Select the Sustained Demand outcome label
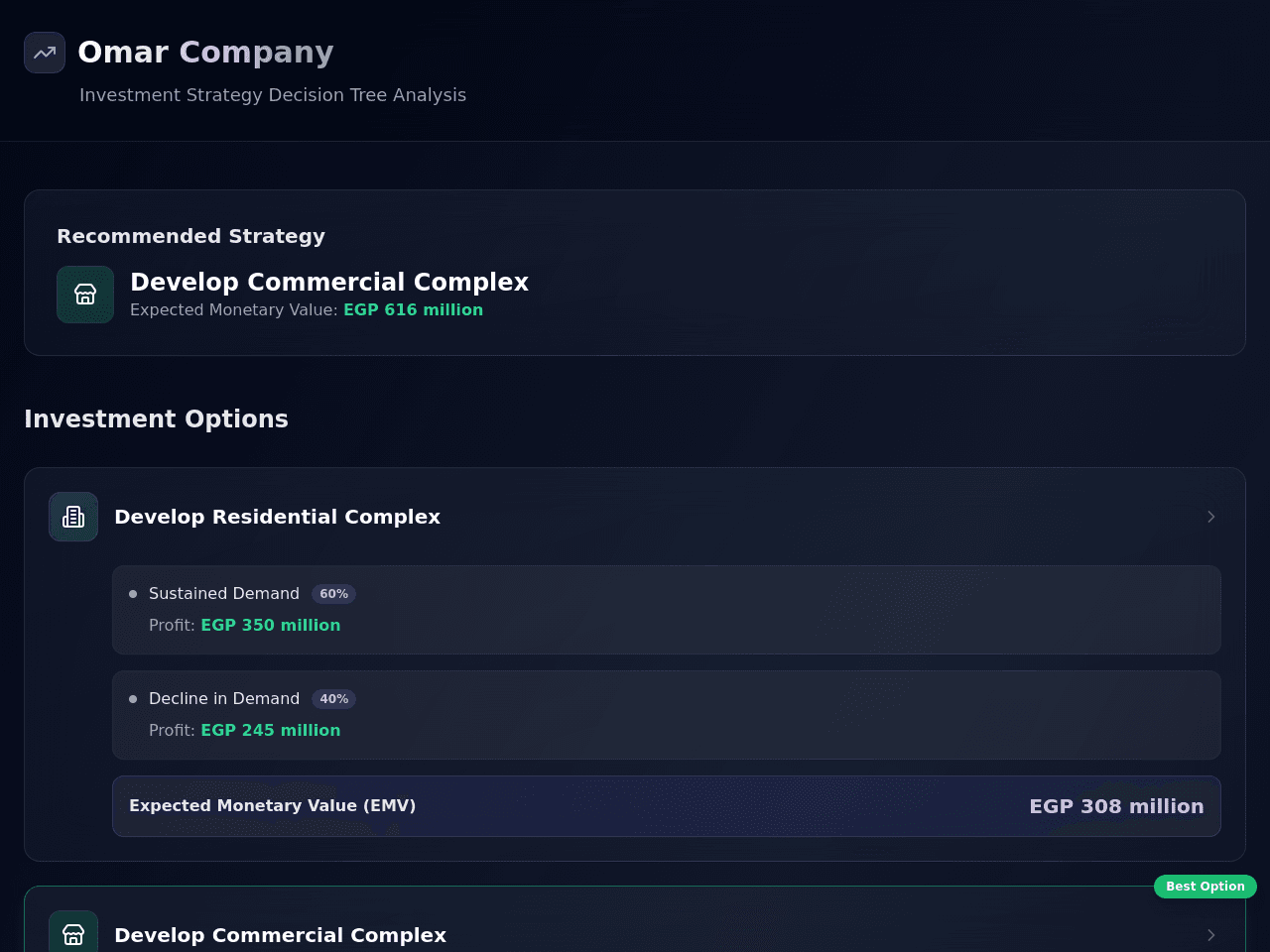Image resolution: width=1270 pixels, height=952 pixels. (x=224, y=593)
